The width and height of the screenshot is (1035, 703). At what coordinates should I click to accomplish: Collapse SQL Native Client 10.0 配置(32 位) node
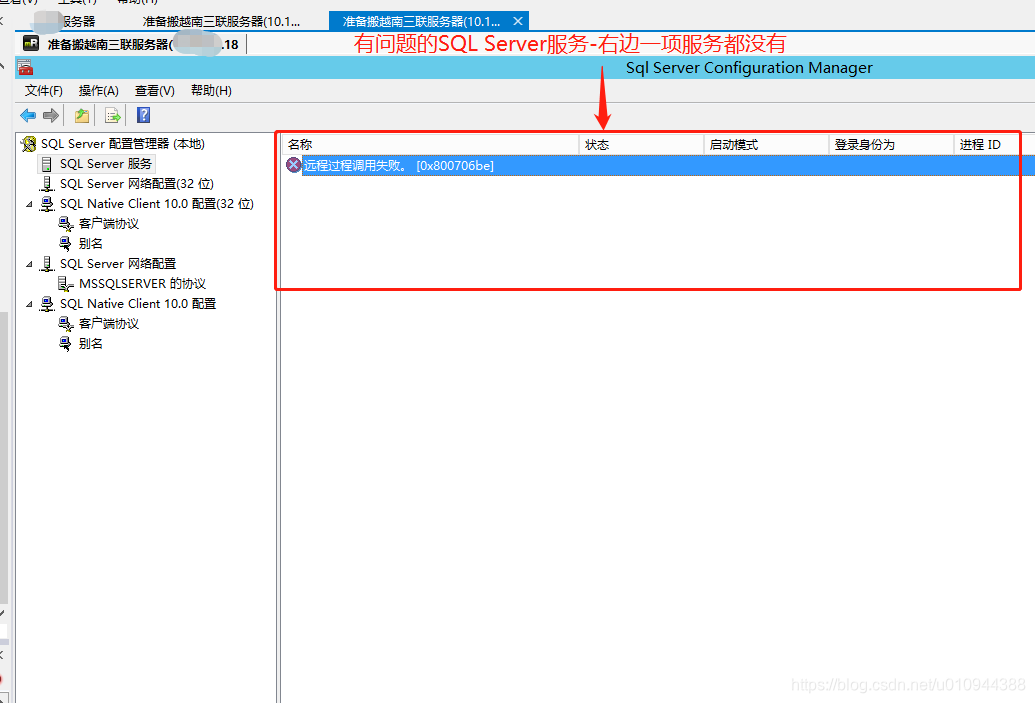point(29,204)
